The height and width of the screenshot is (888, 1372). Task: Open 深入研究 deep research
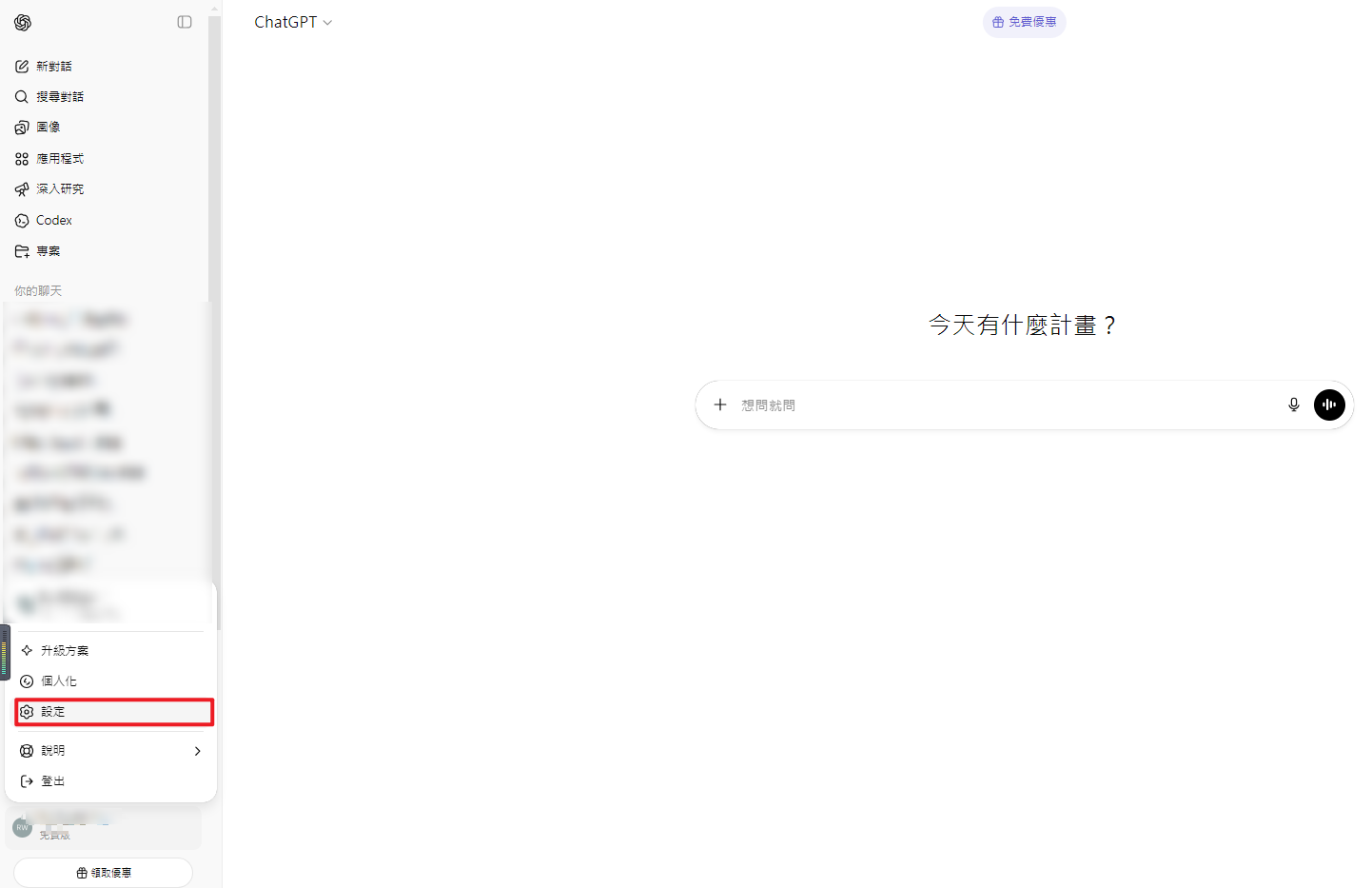(x=59, y=189)
